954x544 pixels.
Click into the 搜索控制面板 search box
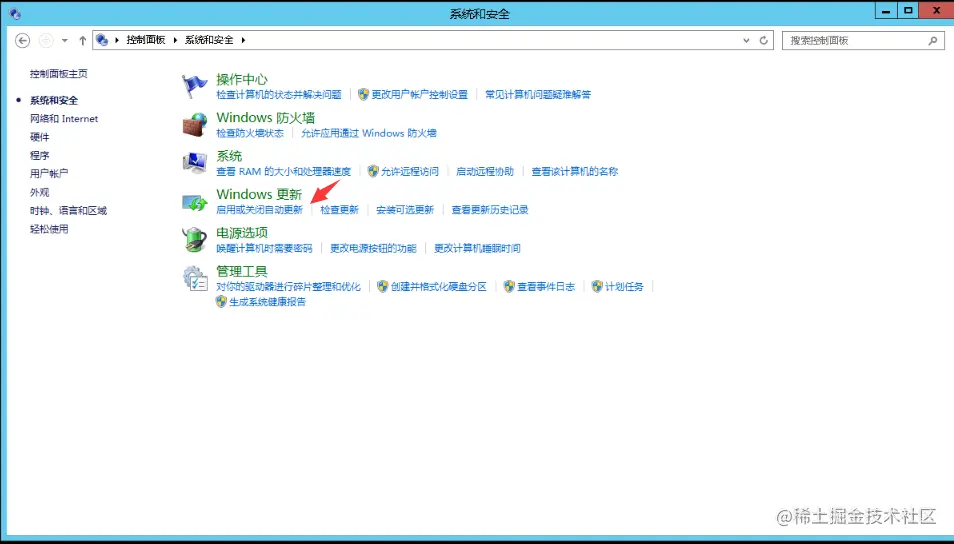[863, 40]
